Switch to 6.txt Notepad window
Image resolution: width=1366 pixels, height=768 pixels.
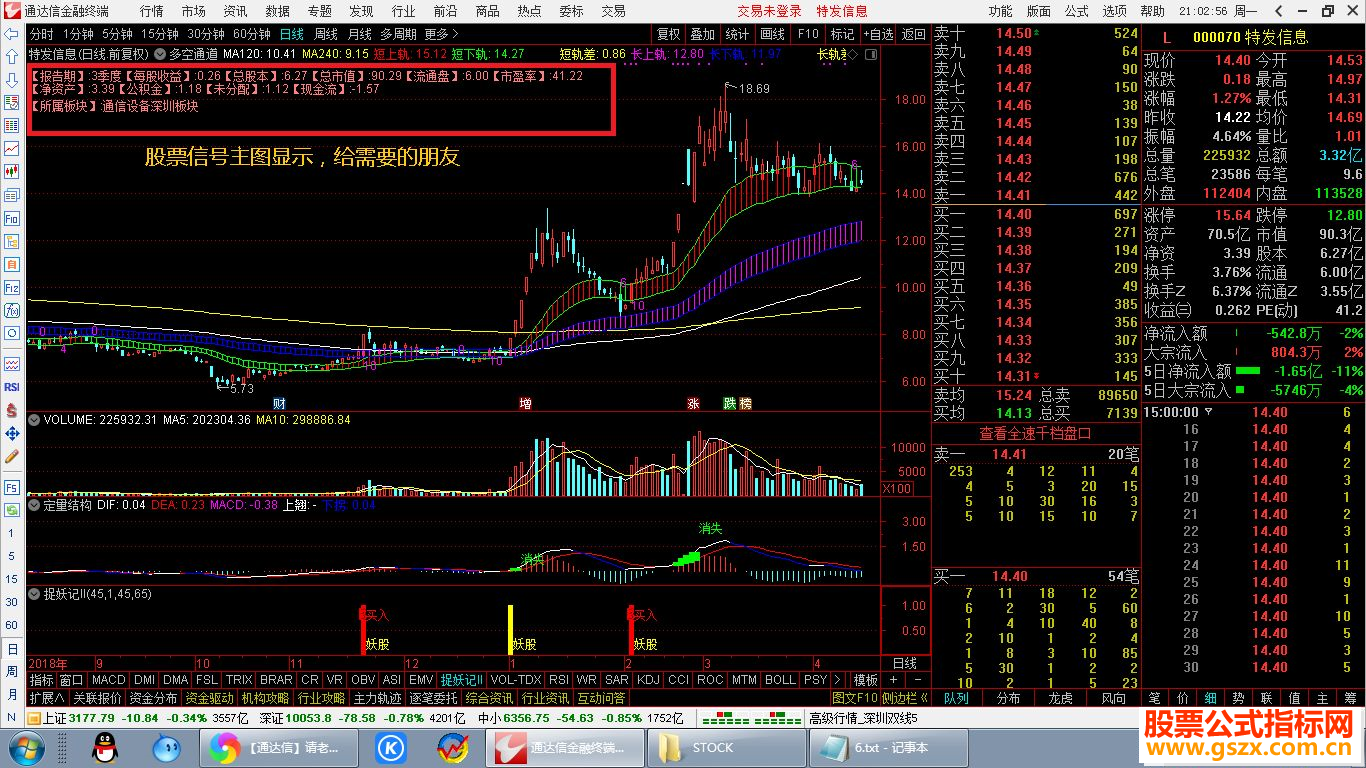click(x=887, y=747)
